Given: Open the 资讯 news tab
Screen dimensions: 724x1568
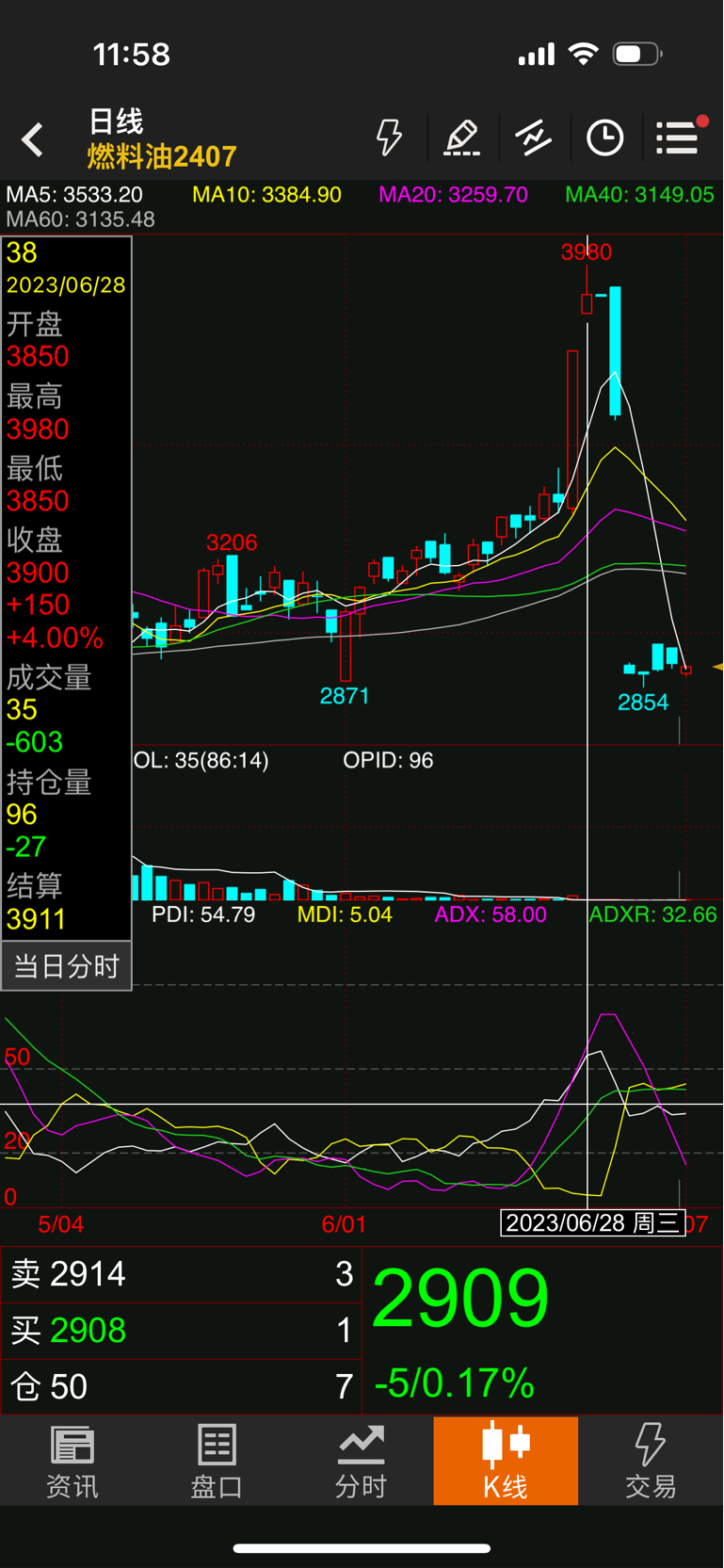Looking at the screenshot, I should click(72, 1462).
